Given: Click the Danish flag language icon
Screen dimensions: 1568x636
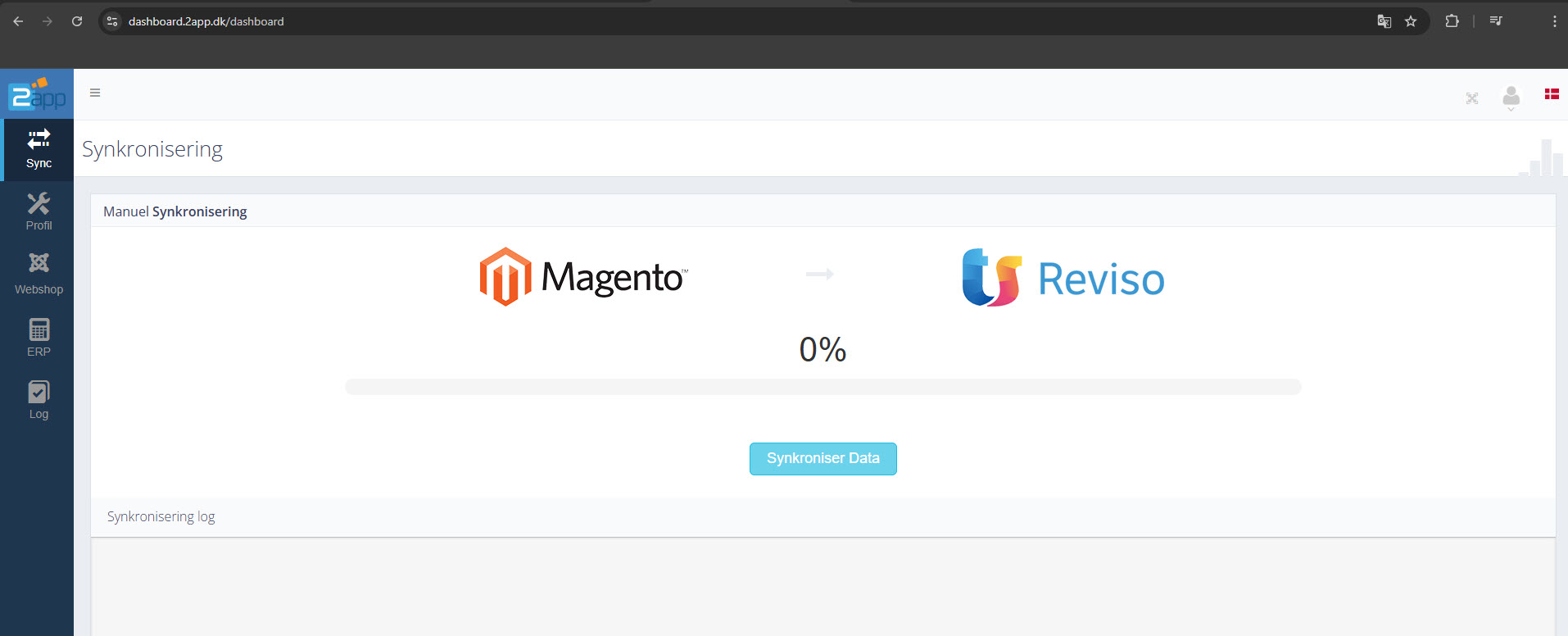Looking at the screenshot, I should tap(1551, 94).
